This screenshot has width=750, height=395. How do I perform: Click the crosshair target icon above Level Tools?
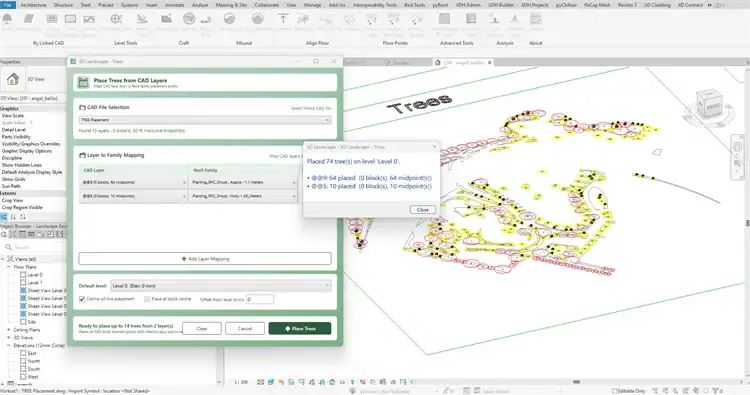pos(116,19)
